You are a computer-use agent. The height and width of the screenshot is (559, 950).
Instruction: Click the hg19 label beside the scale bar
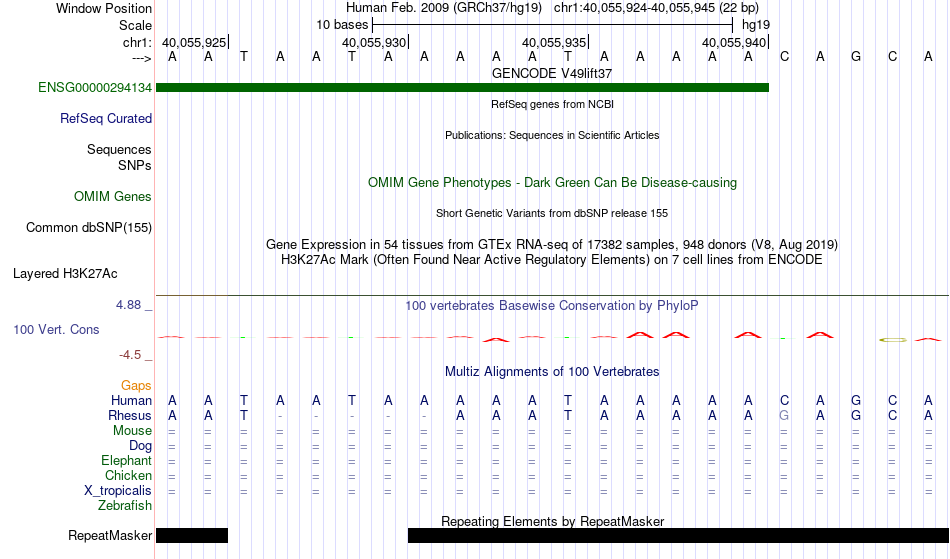pos(756,25)
